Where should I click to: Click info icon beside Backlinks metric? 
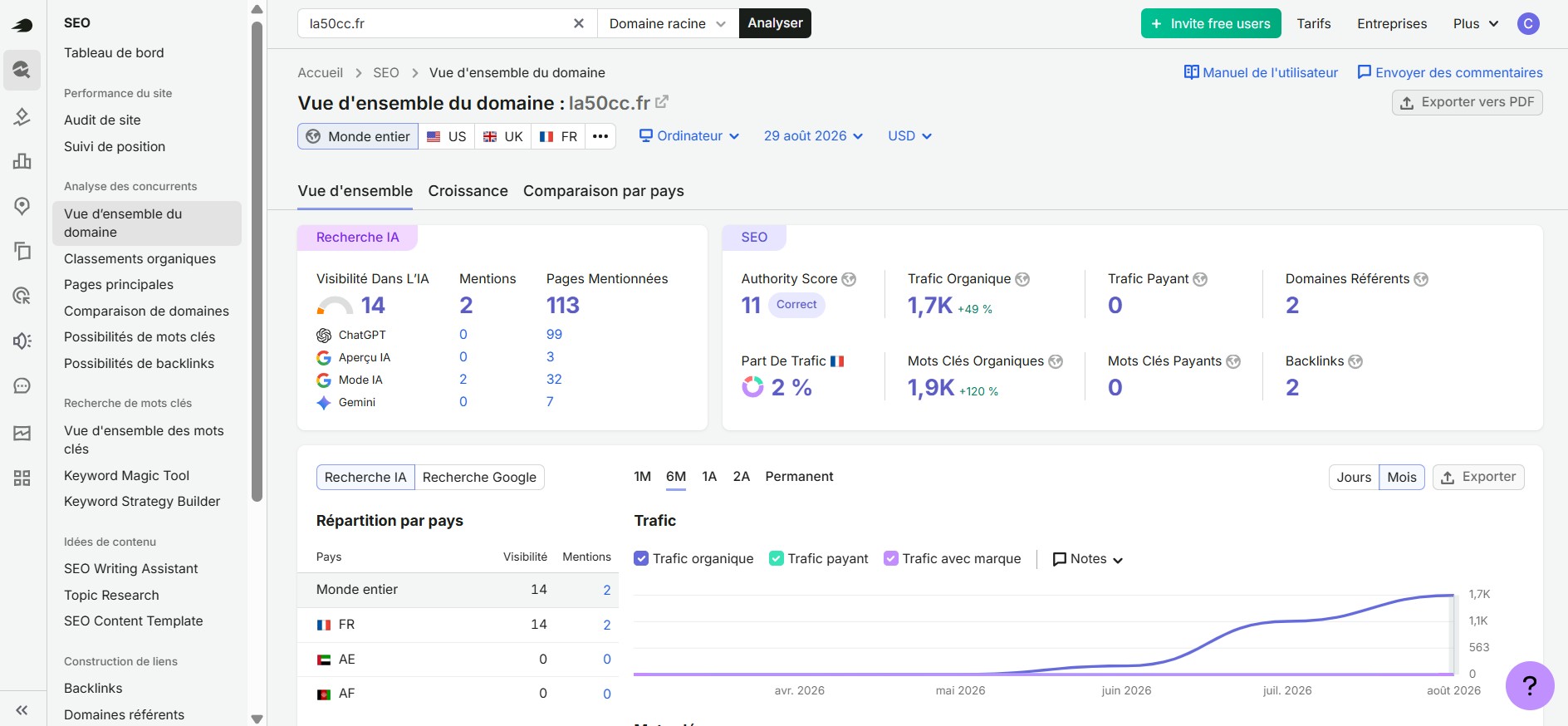(x=1355, y=361)
